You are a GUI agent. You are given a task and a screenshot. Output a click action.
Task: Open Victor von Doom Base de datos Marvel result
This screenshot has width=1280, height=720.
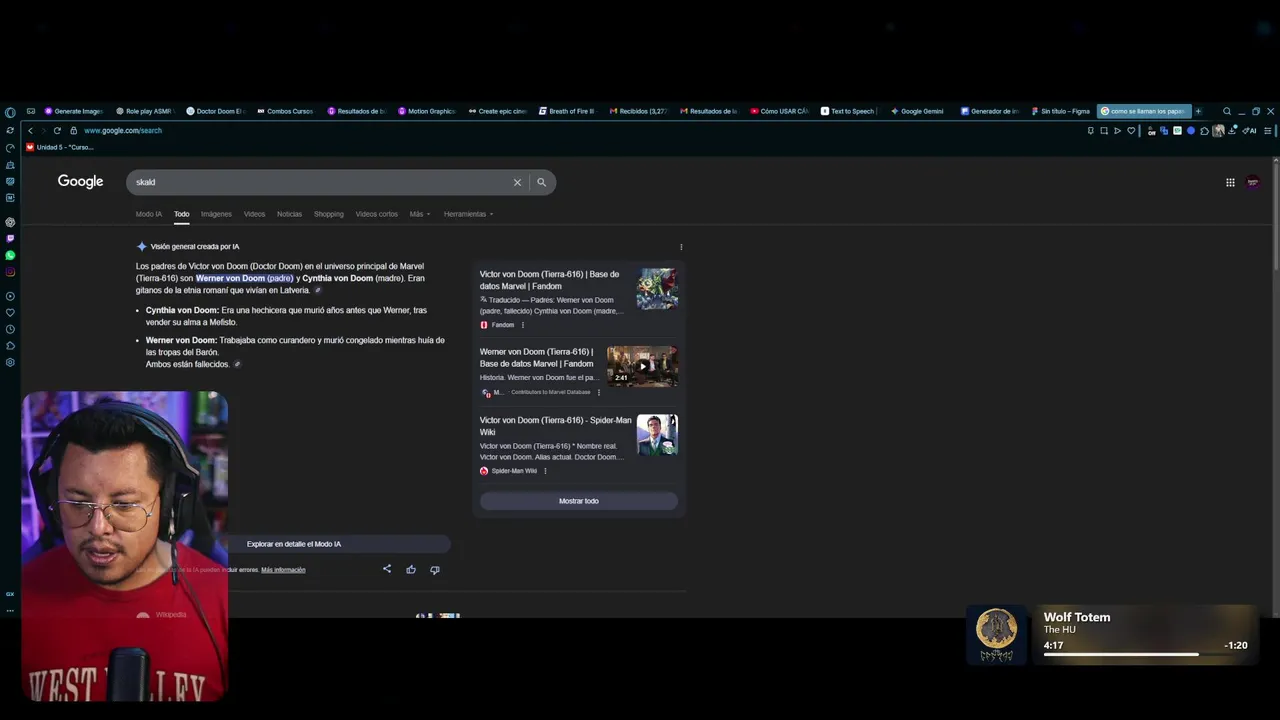click(x=549, y=280)
